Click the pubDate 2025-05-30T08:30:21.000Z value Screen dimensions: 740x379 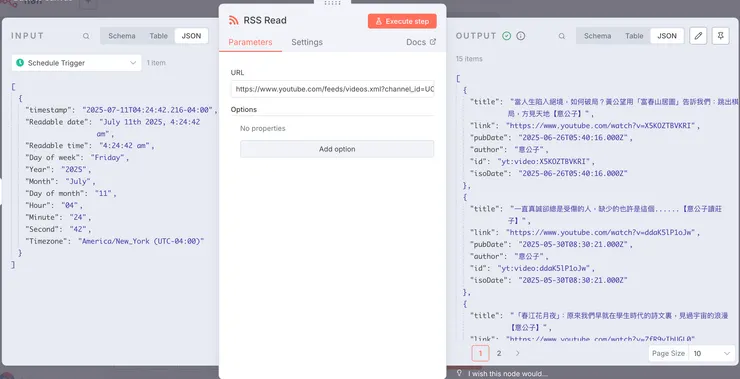point(573,244)
